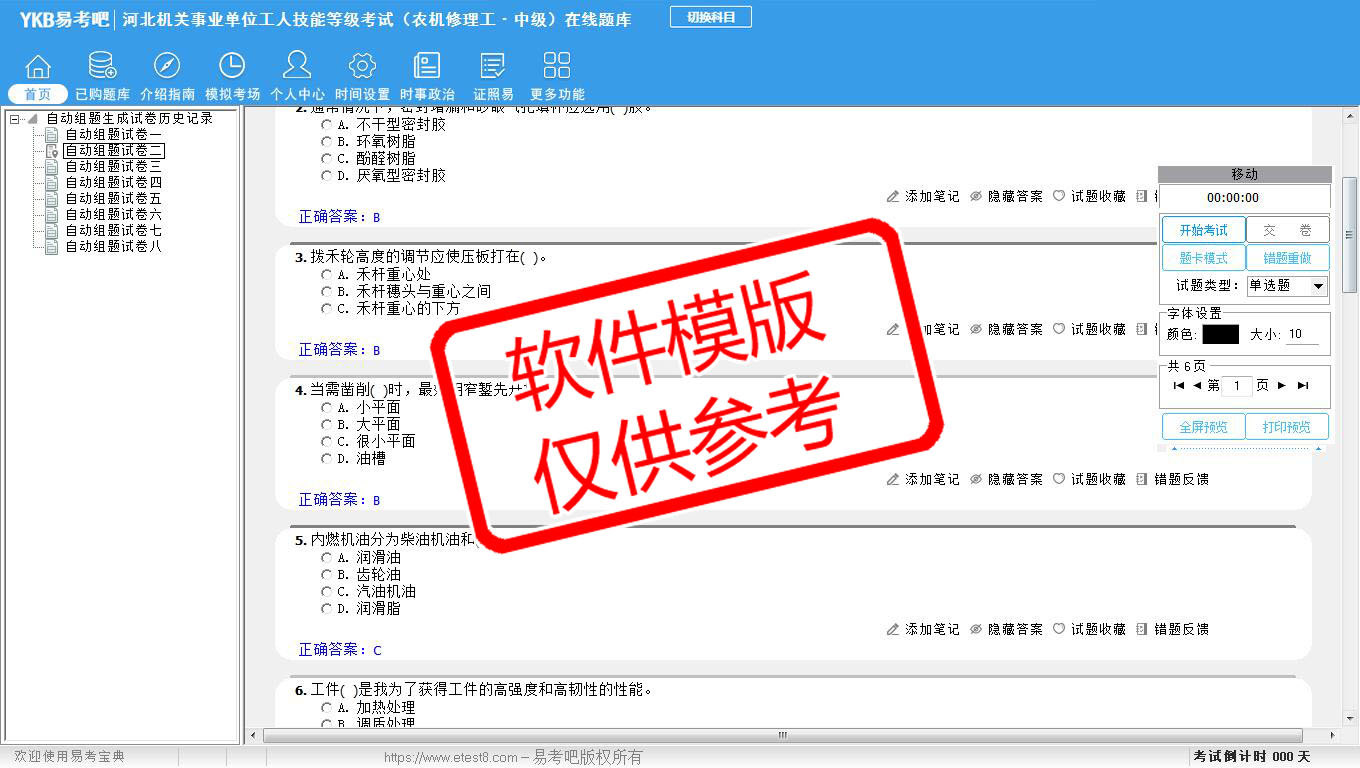Go to first page arrow
Image resolution: width=1360 pixels, height=768 pixels.
coord(1179,385)
